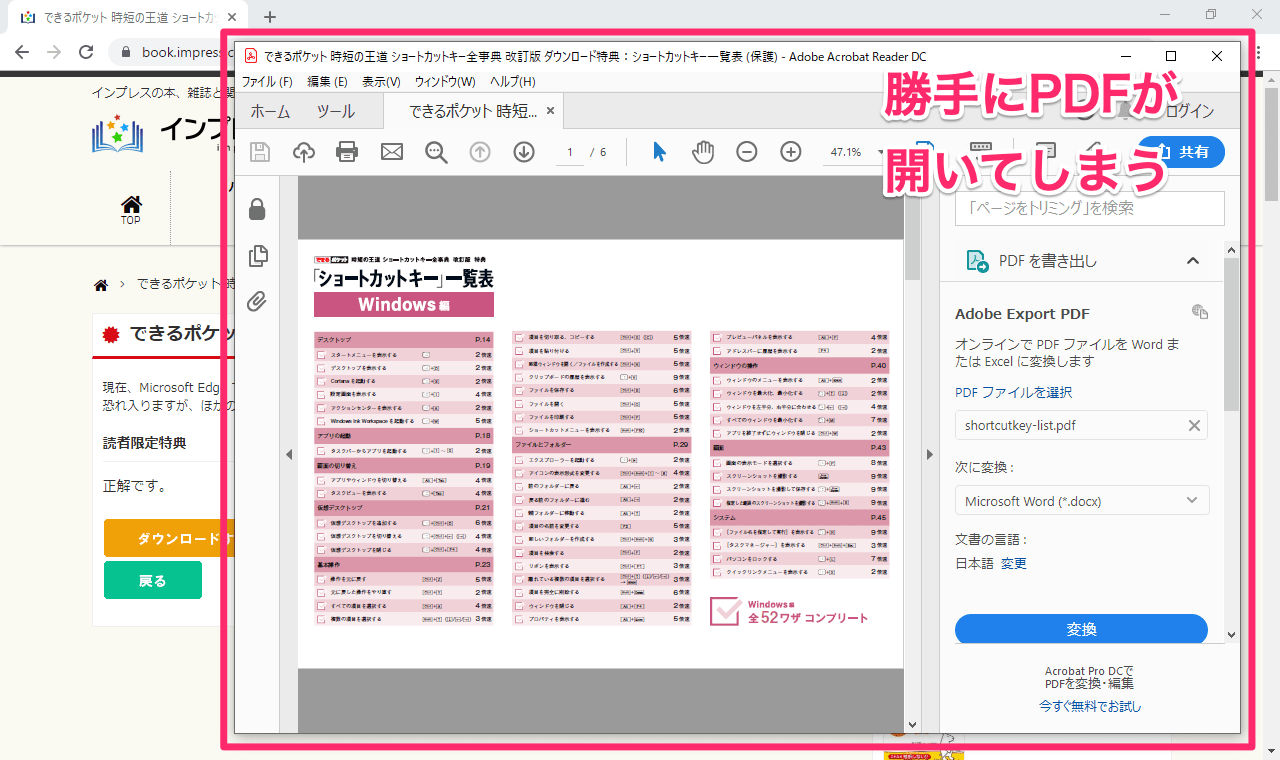Screen dimensions: 1280x760
Task: Open the attachments paperclip panel
Action: [257, 301]
